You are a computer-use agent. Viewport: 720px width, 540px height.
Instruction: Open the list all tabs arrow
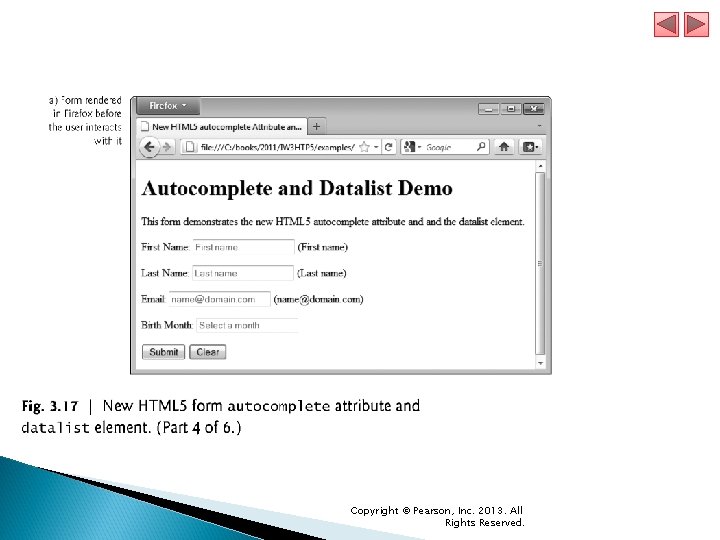click(x=539, y=126)
